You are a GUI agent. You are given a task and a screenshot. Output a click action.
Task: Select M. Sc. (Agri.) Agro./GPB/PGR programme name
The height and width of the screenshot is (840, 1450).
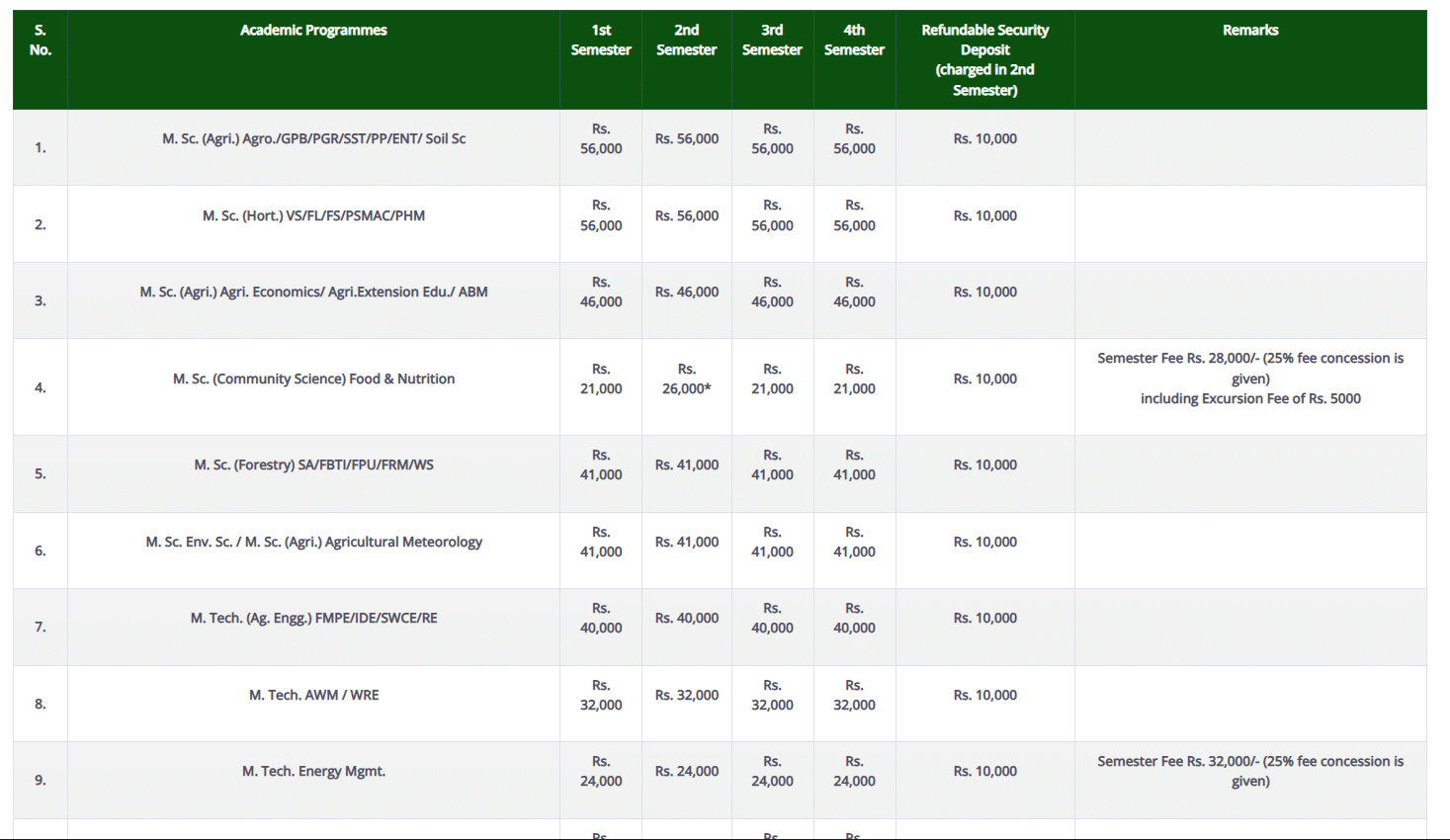(x=313, y=139)
